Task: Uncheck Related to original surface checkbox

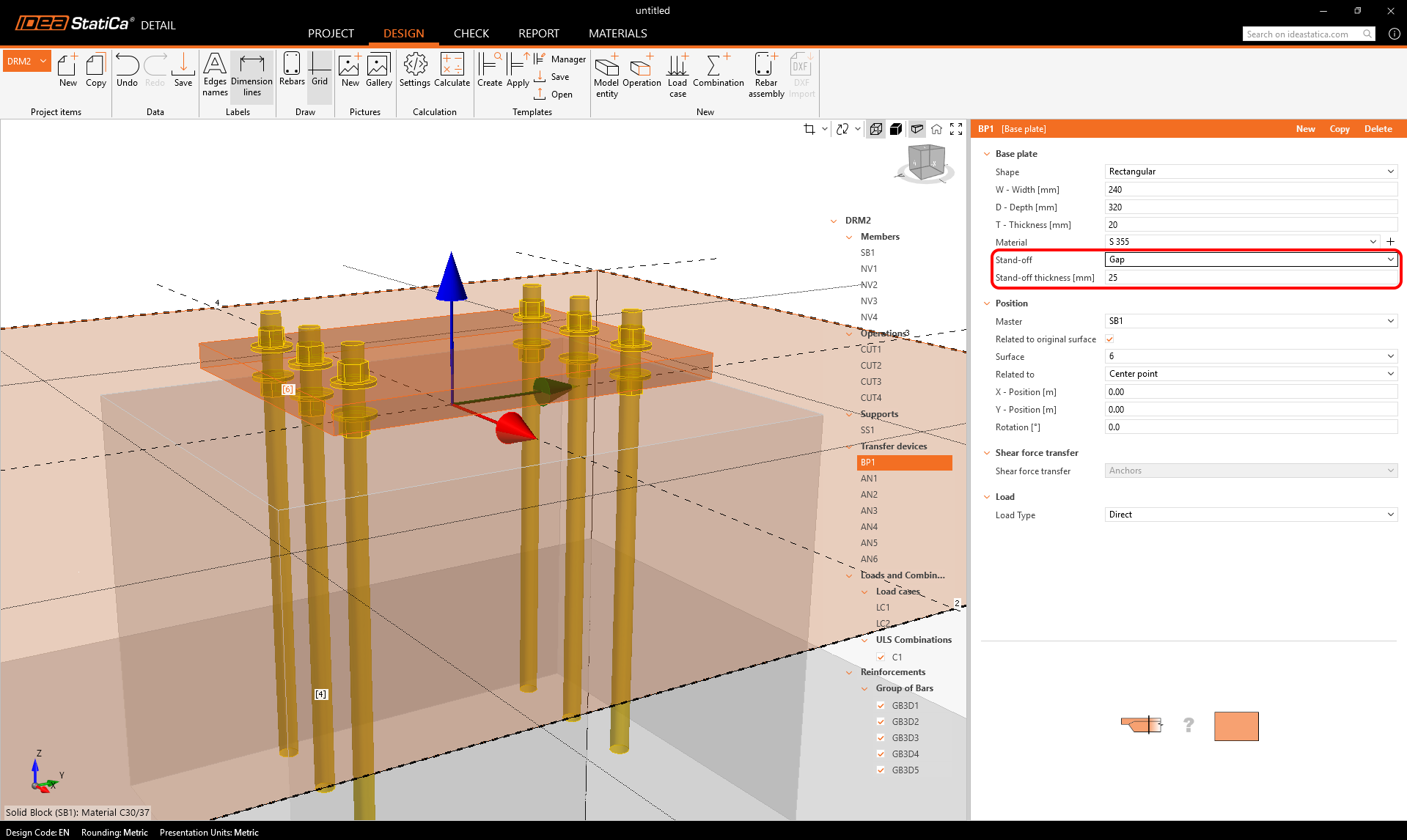Action: pyautogui.click(x=1109, y=339)
